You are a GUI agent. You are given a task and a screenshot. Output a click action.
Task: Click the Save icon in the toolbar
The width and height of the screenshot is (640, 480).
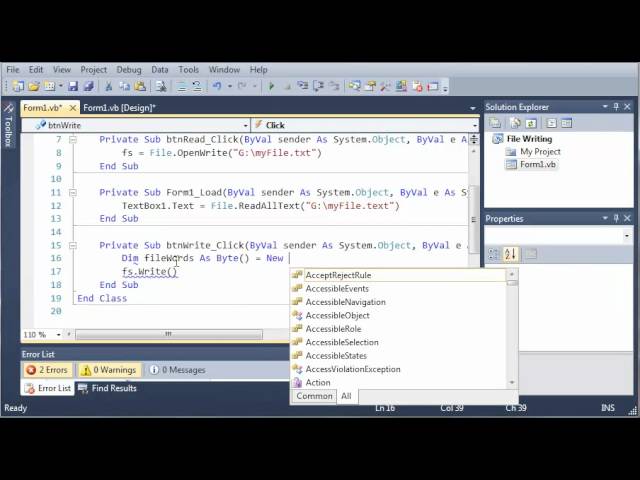[x=74, y=87]
